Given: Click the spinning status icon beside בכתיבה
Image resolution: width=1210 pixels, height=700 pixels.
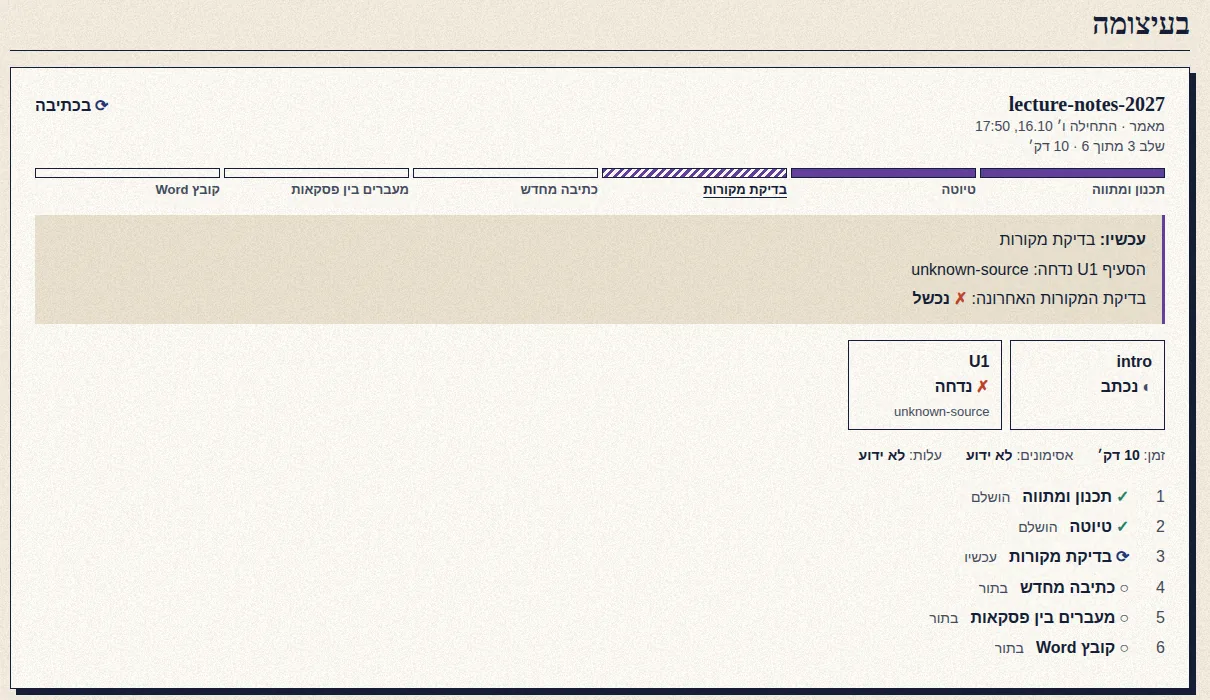Looking at the screenshot, I should 101,105.
